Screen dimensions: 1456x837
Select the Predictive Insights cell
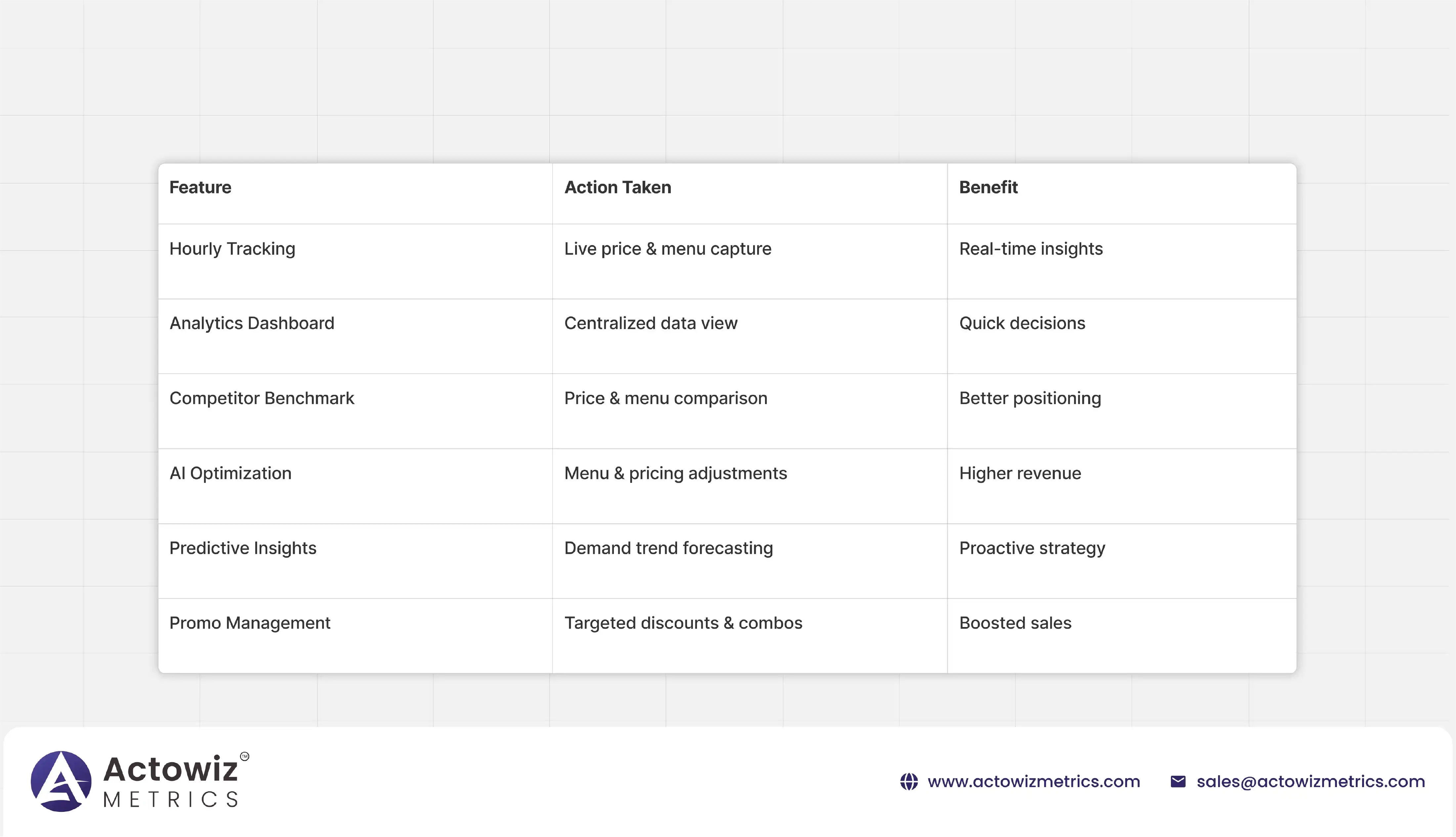[x=242, y=548]
